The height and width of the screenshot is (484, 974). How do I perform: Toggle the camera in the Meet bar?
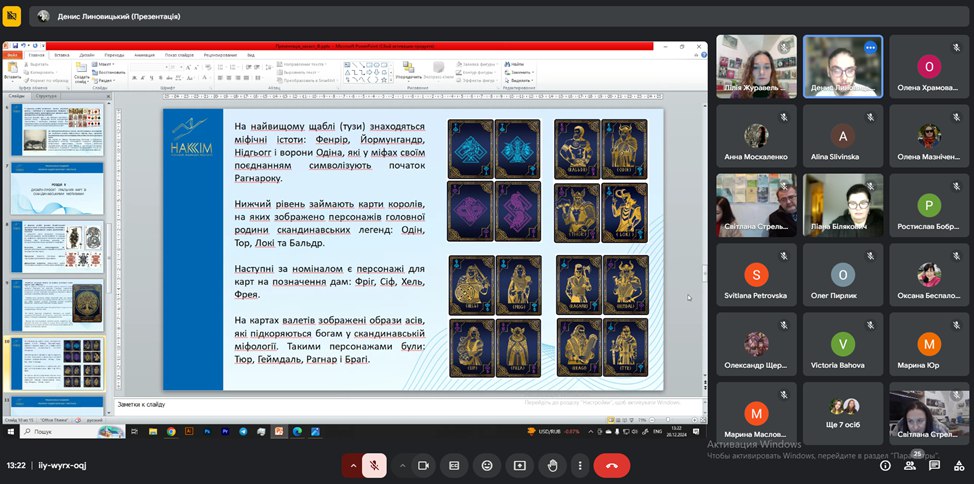click(x=424, y=465)
